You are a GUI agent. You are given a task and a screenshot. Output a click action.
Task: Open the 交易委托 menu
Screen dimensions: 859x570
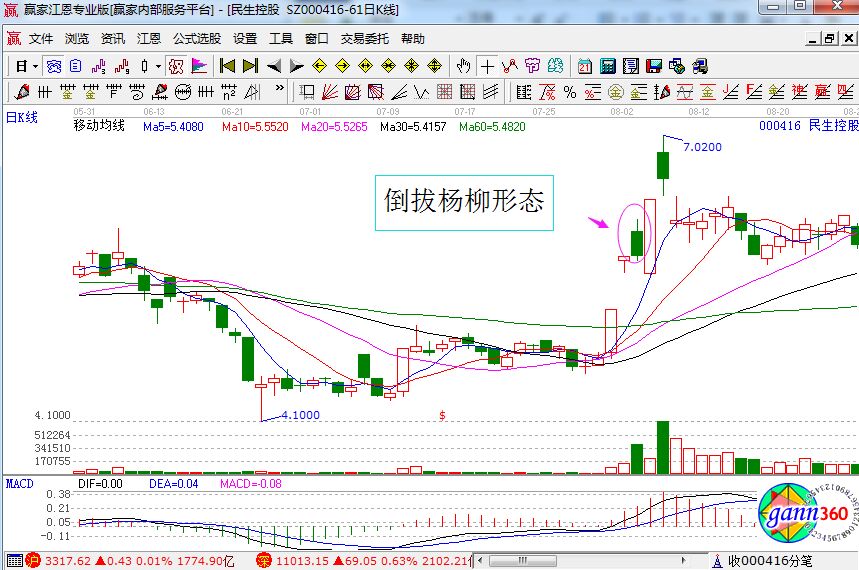[364, 39]
